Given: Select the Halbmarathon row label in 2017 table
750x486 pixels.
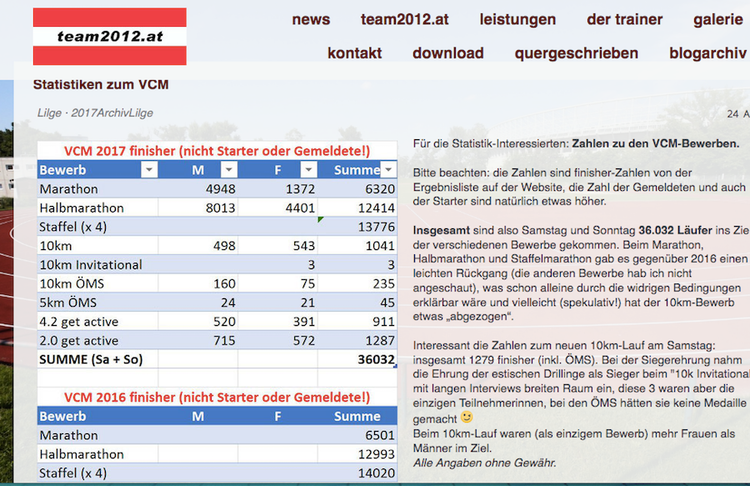Looking at the screenshot, I should (x=81, y=208).
